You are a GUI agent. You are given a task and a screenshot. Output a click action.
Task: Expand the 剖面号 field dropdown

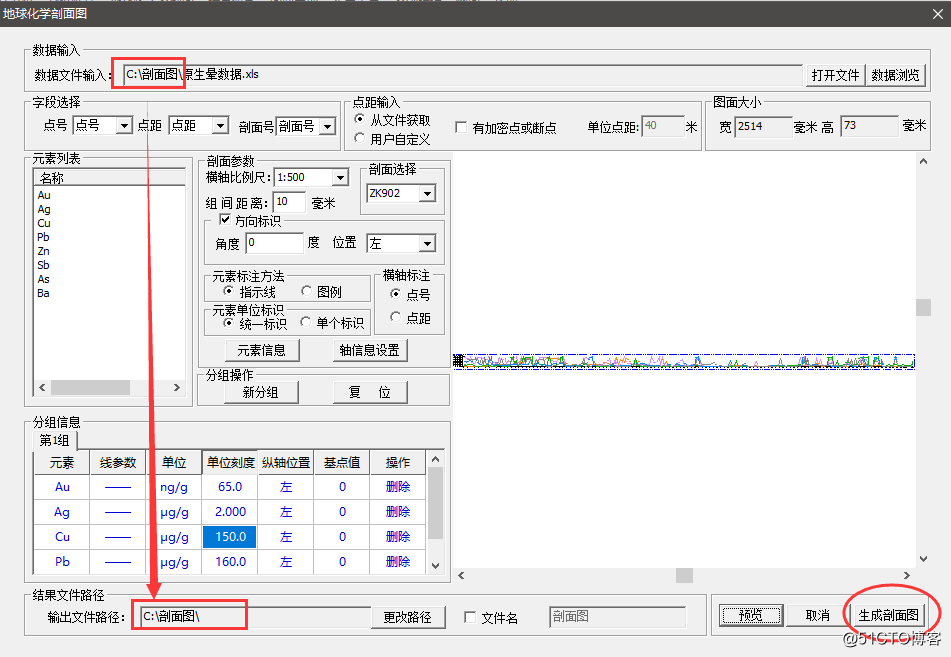(328, 126)
